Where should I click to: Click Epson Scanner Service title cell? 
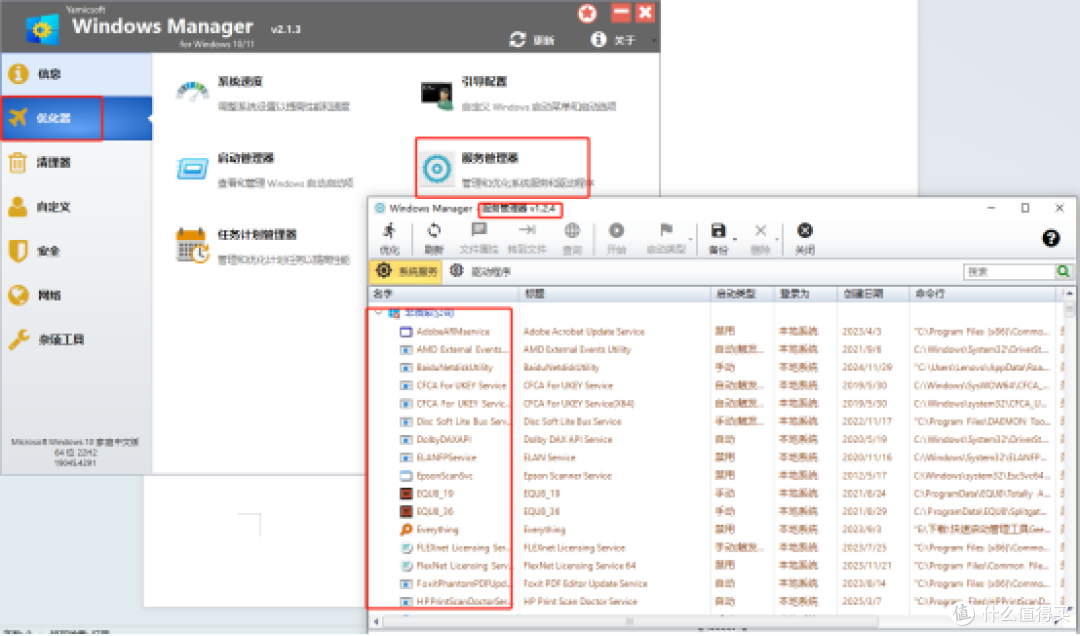[567, 475]
